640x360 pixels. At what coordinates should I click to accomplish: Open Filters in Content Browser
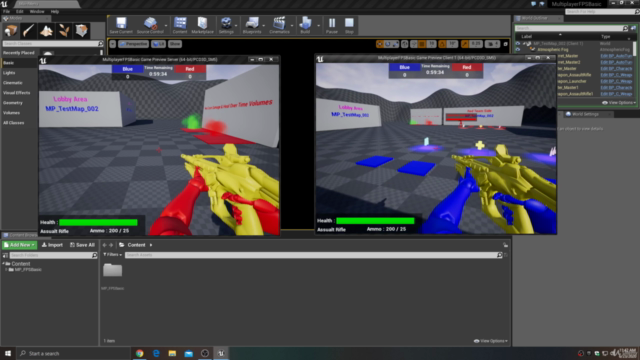click(x=112, y=255)
